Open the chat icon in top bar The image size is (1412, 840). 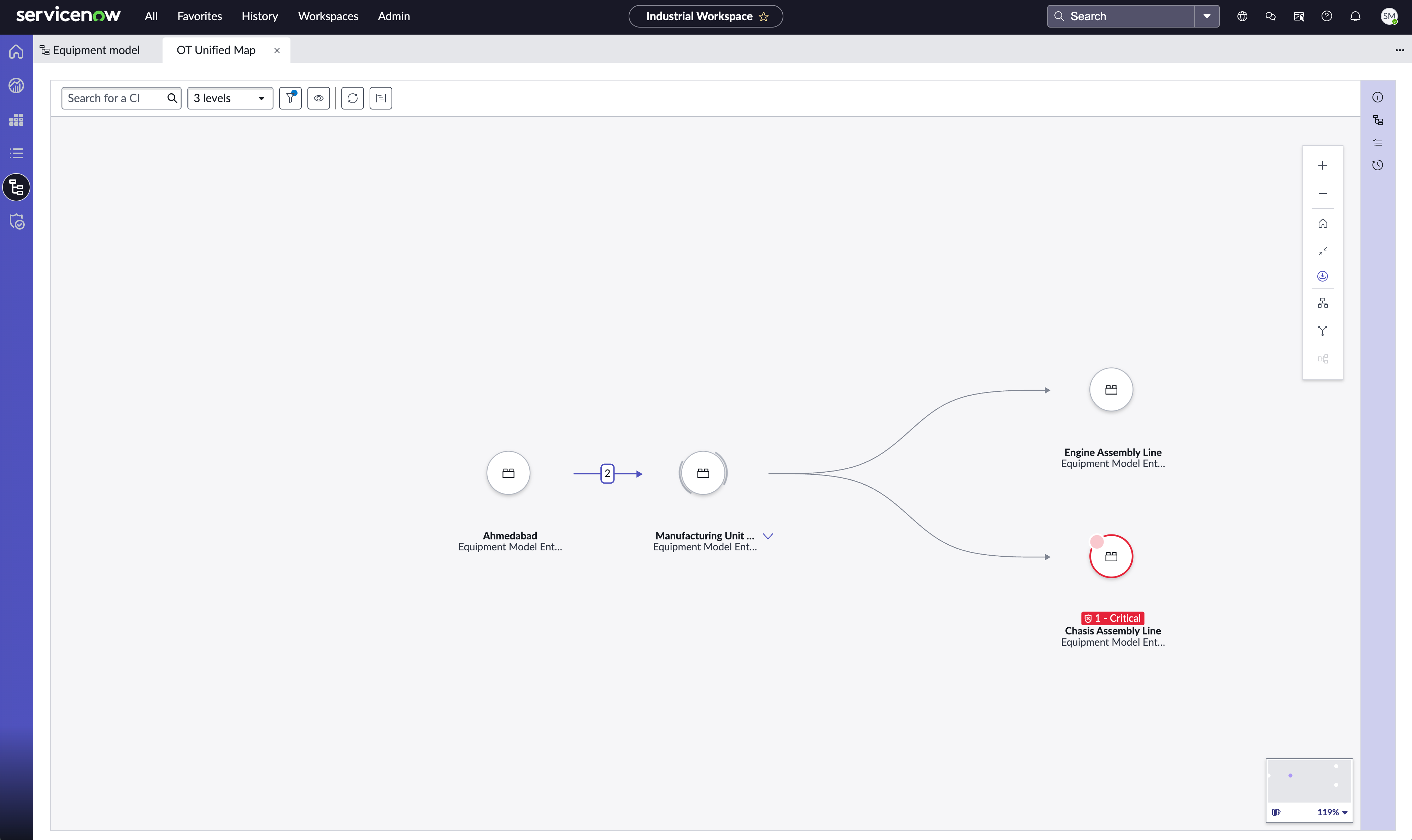tap(1270, 16)
